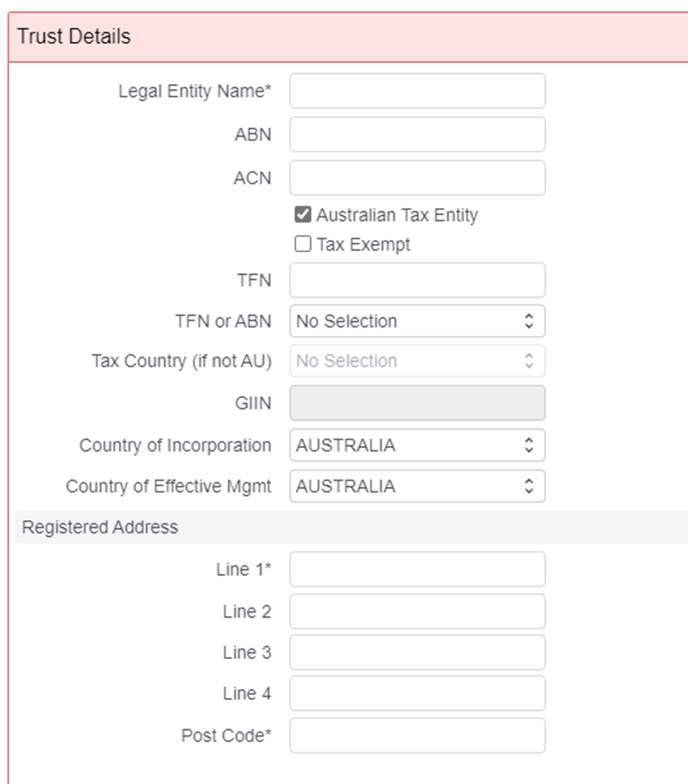The width and height of the screenshot is (688, 784).
Task: Click the Trust Details panel header
Action: [x=348, y=37]
